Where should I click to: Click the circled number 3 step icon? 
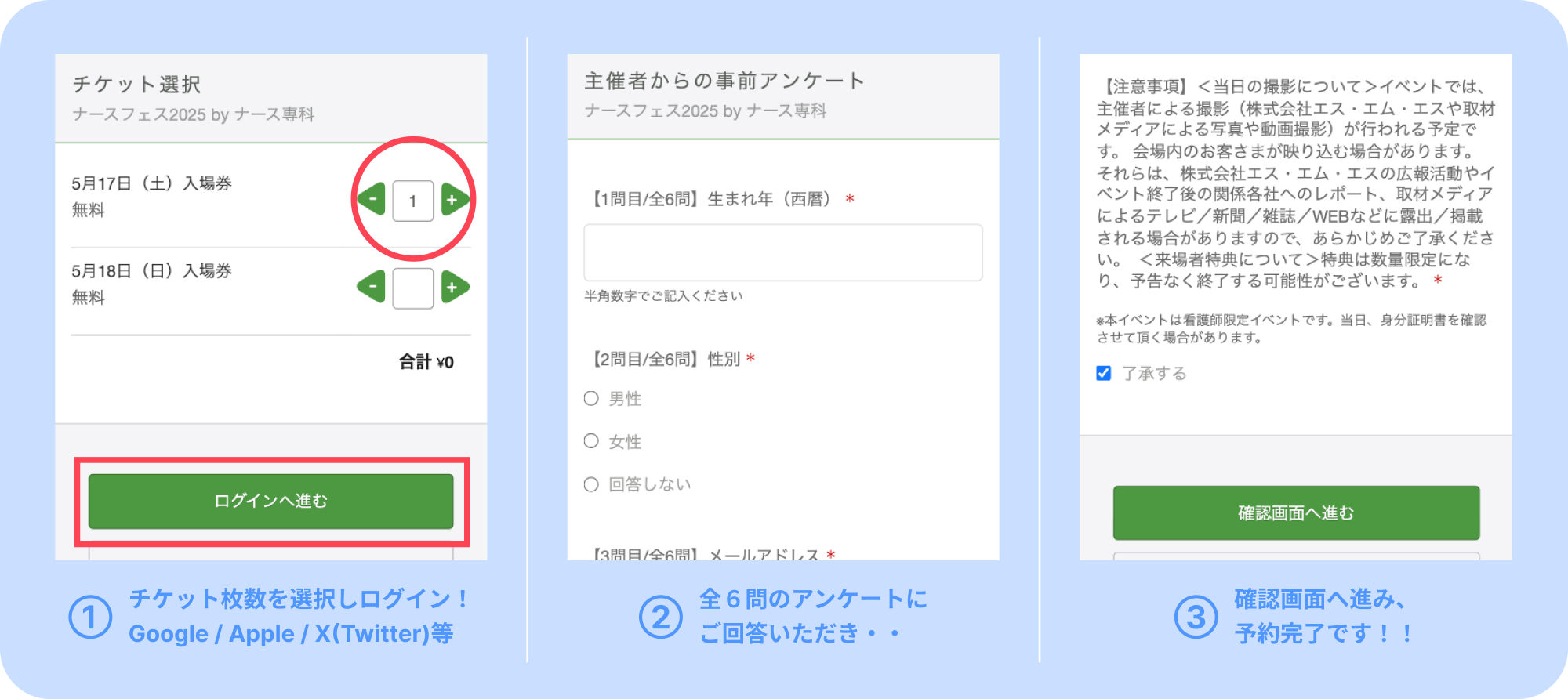(x=1196, y=617)
